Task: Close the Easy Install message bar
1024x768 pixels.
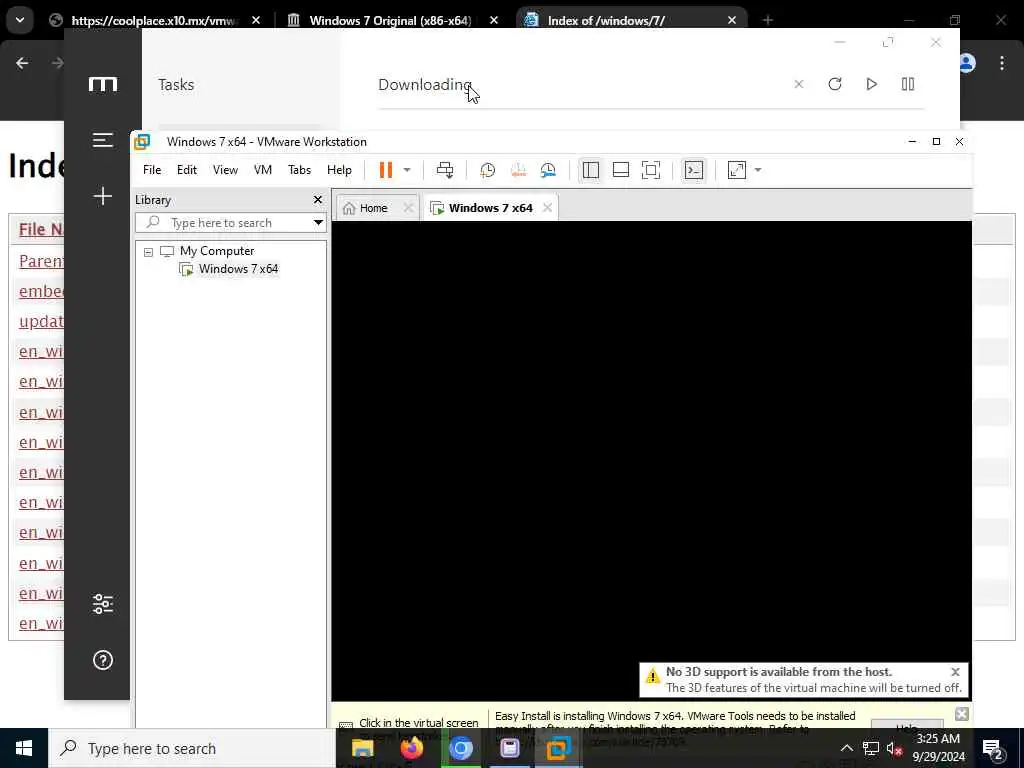Action: coord(961,714)
